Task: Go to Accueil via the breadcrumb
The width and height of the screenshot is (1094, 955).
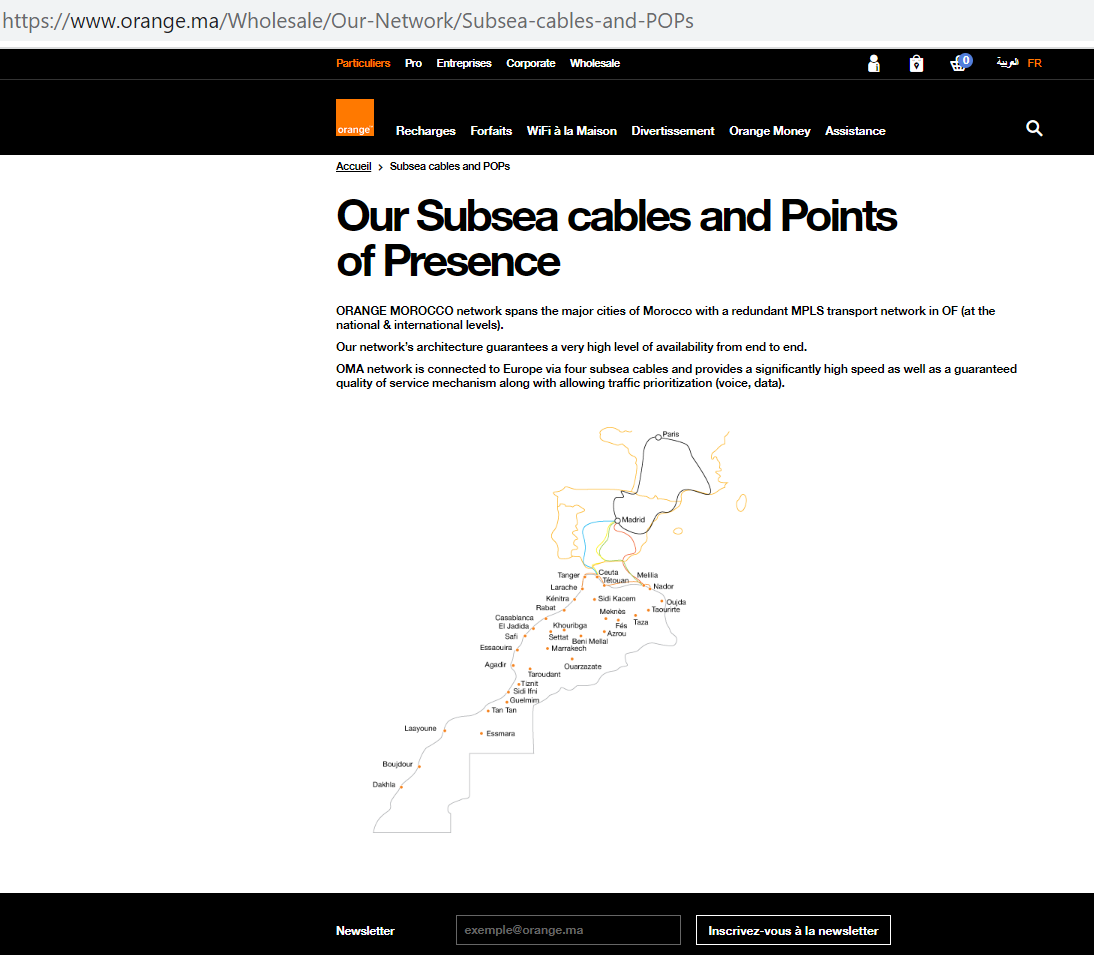Action: (354, 166)
